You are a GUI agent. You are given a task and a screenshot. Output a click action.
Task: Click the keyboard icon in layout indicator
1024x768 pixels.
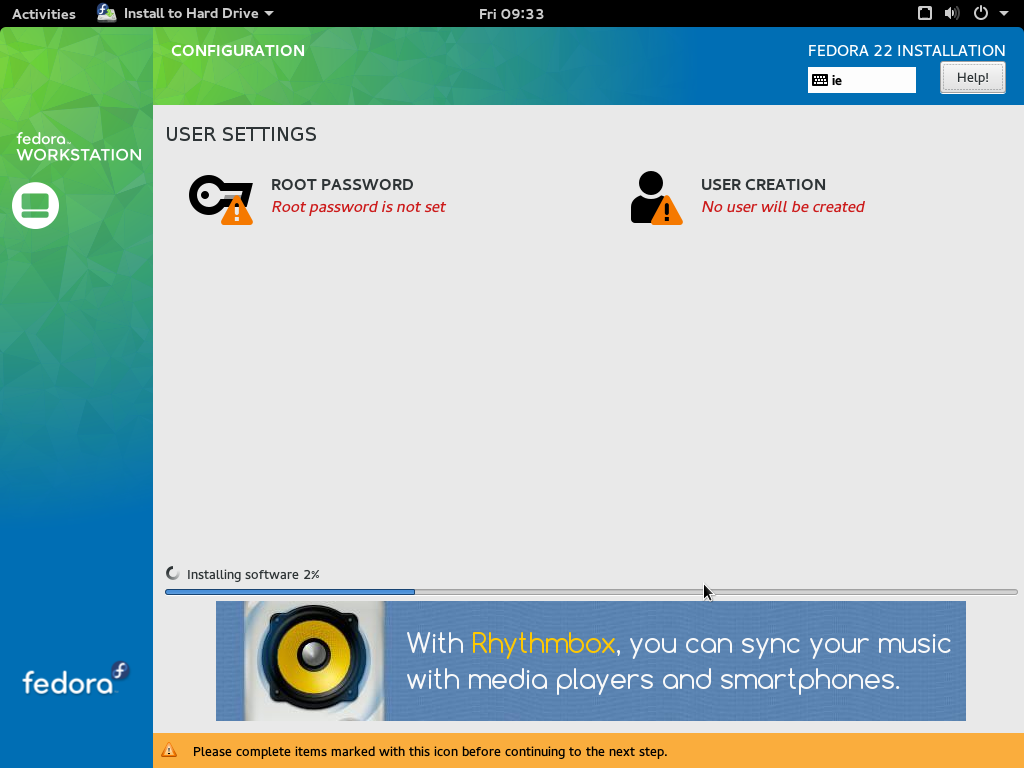[x=820, y=80]
